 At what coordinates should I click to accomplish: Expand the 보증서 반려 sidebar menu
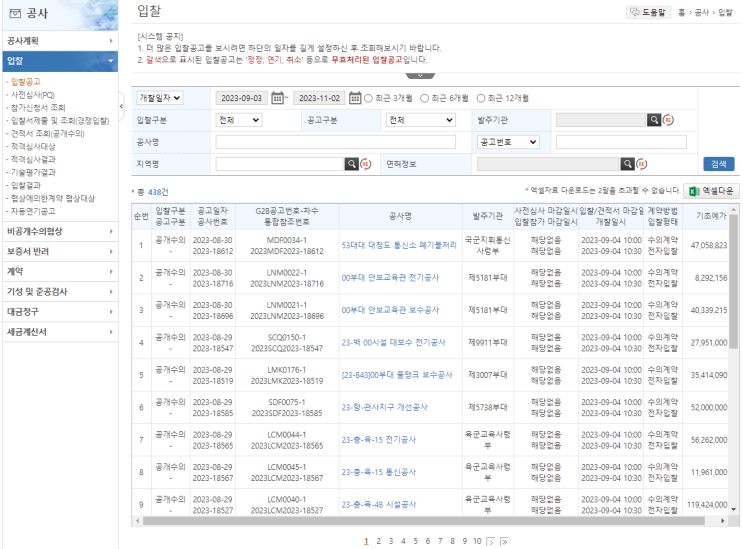(x=60, y=252)
